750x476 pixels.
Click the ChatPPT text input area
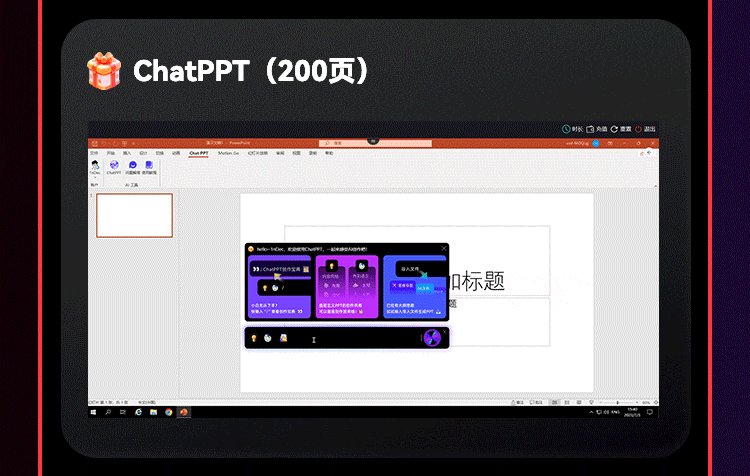[354, 339]
